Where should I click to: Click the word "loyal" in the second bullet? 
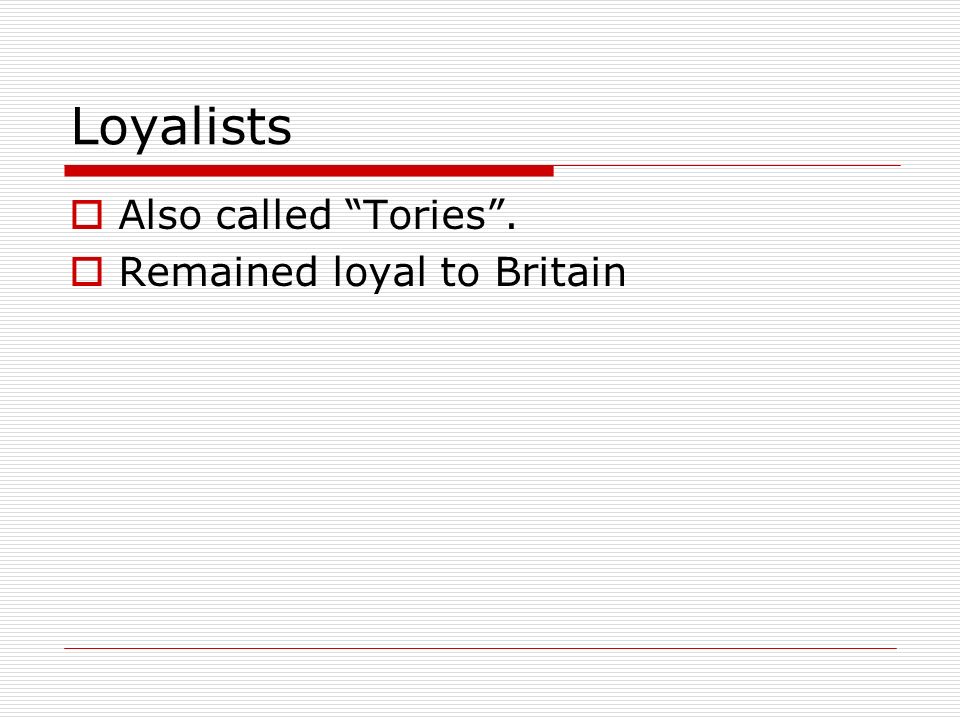pyautogui.click(x=378, y=272)
